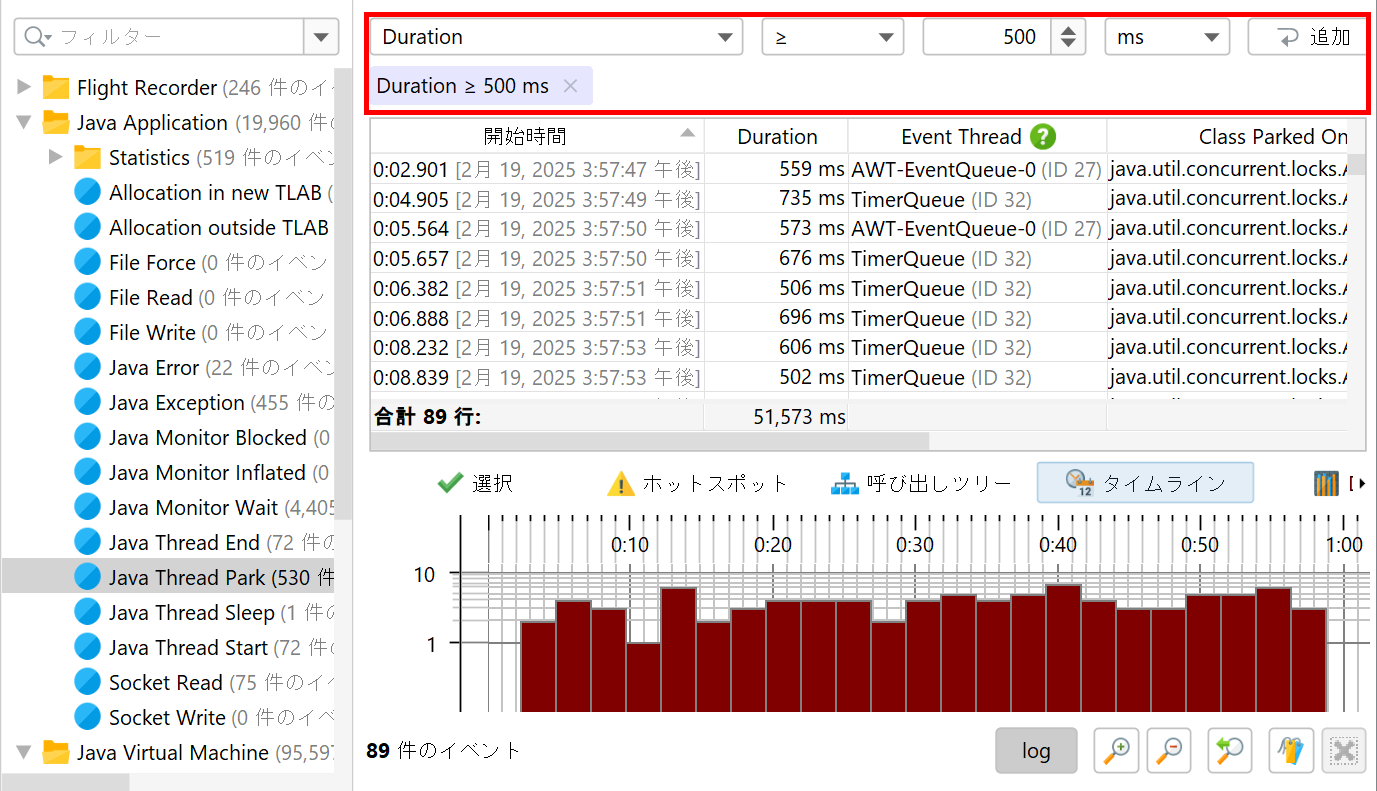1377x791 pixels.
Task: Open the ≥ comparison operator dropdown
Action: coord(885,38)
